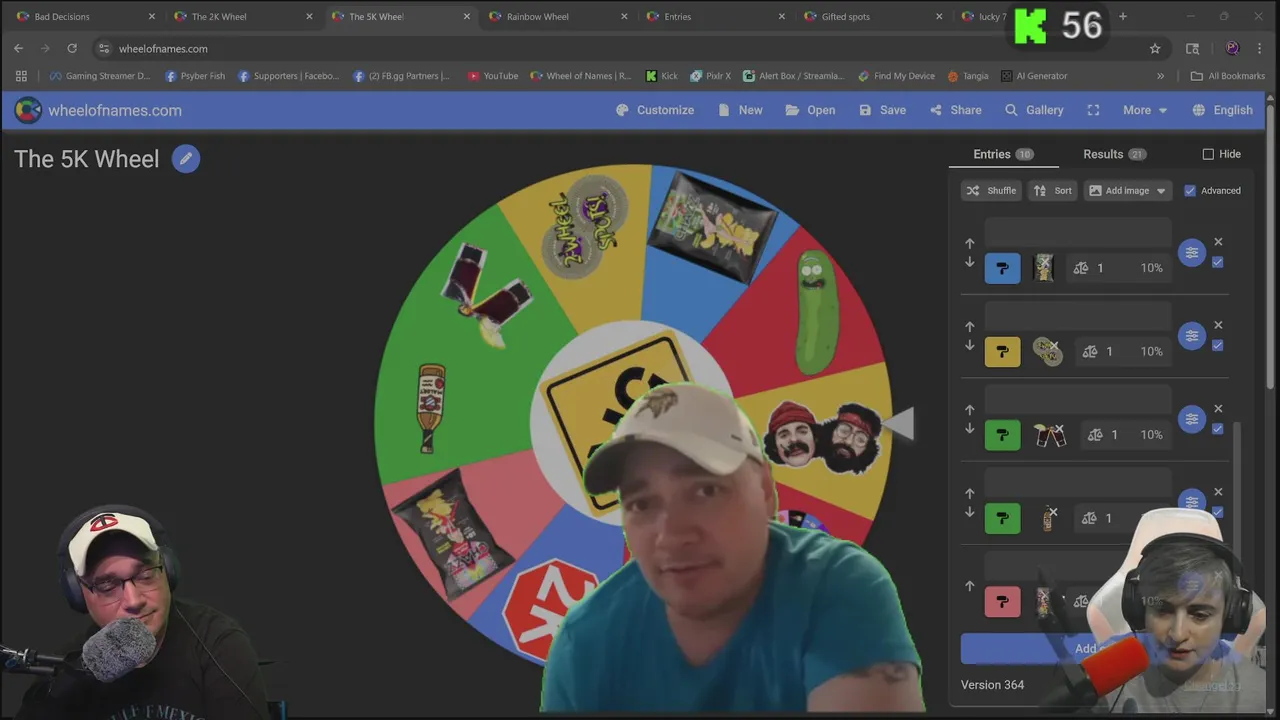Remove image from green glasses entry
1280x720 pixels.
(1059, 429)
